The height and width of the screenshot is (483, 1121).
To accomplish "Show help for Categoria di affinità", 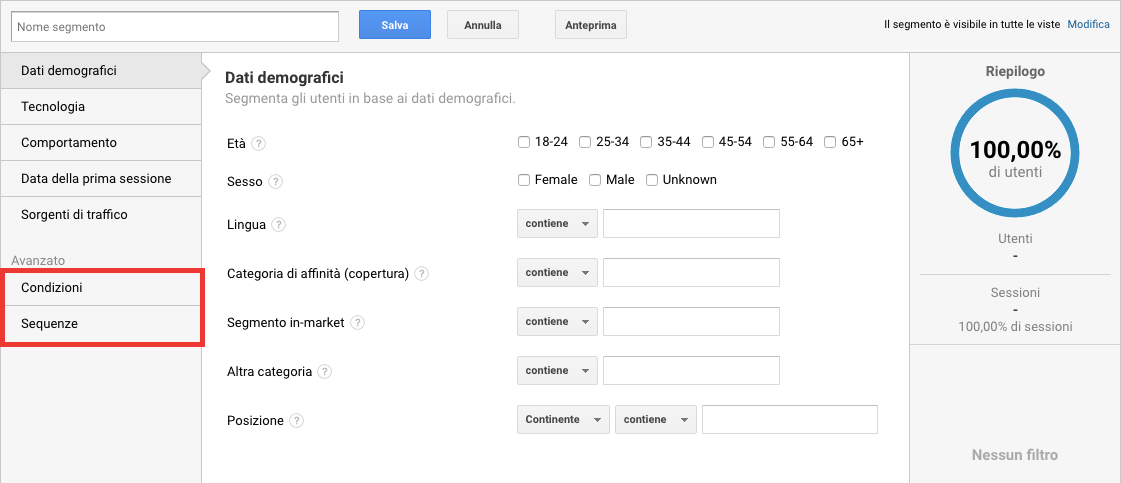I will coord(422,274).
